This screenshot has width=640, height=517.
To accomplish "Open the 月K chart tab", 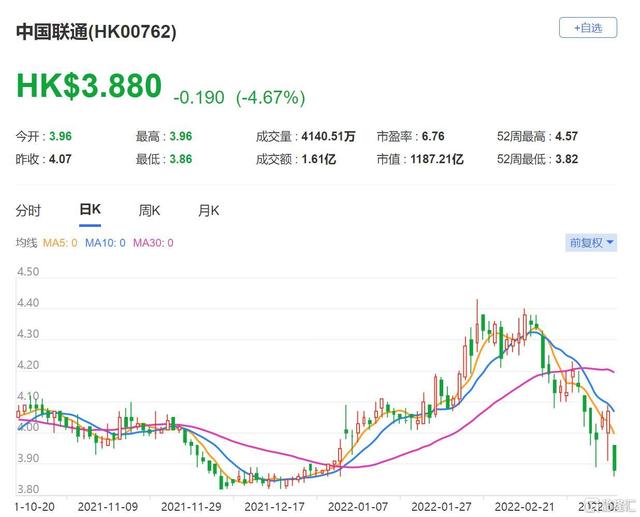I will pyautogui.click(x=209, y=211).
